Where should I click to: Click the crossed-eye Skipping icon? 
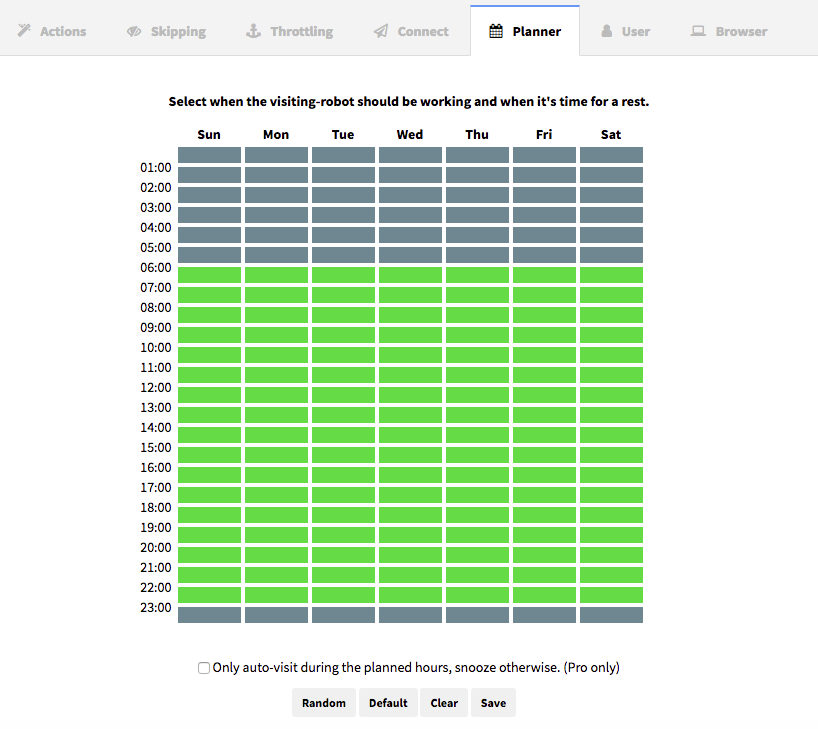coord(134,31)
